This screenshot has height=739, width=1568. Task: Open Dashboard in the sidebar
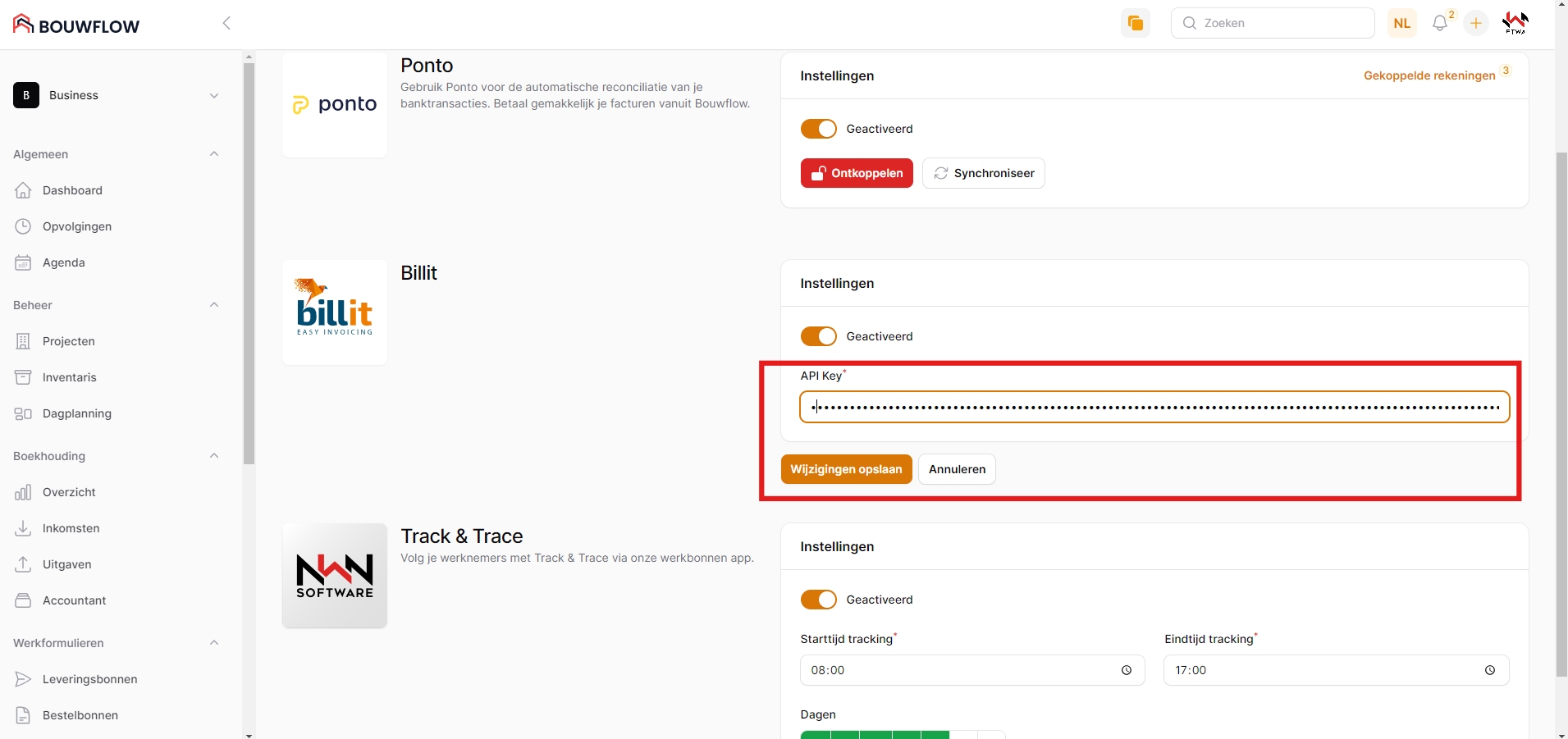(x=72, y=190)
